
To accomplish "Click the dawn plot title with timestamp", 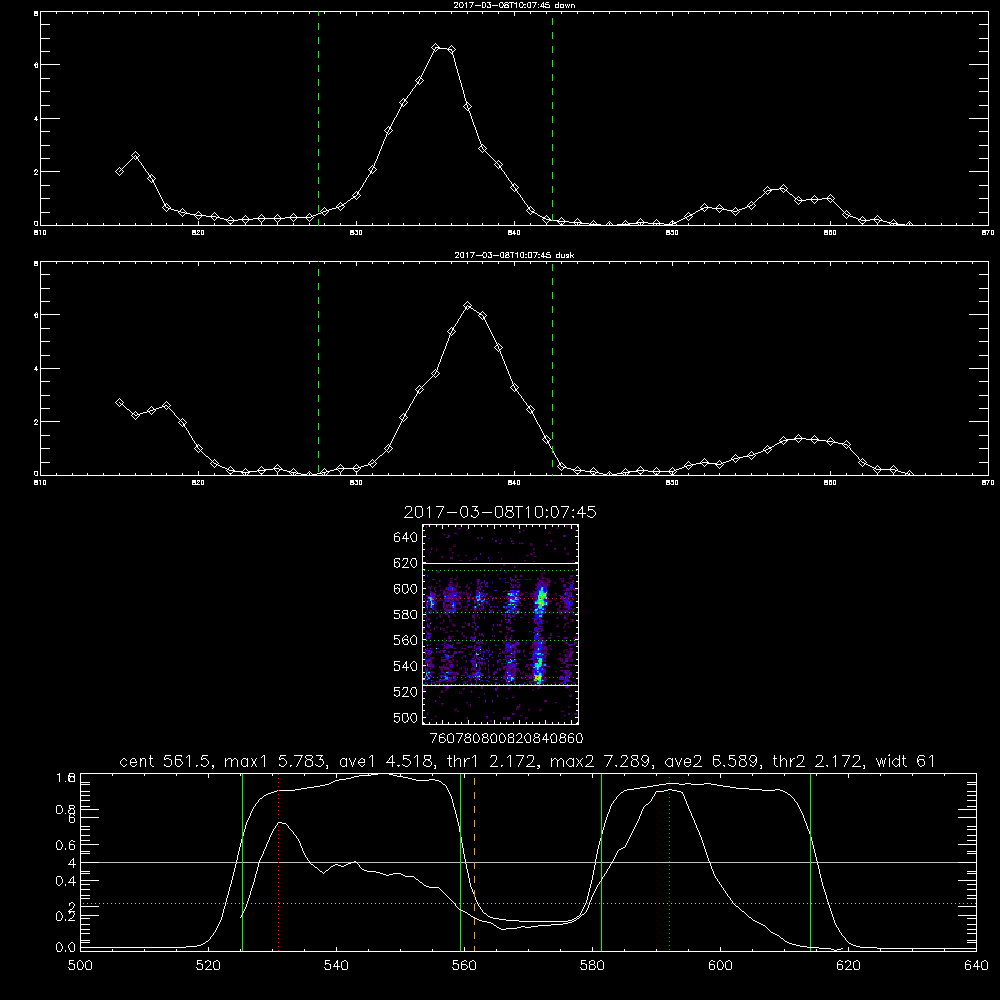I will coord(515,5).
